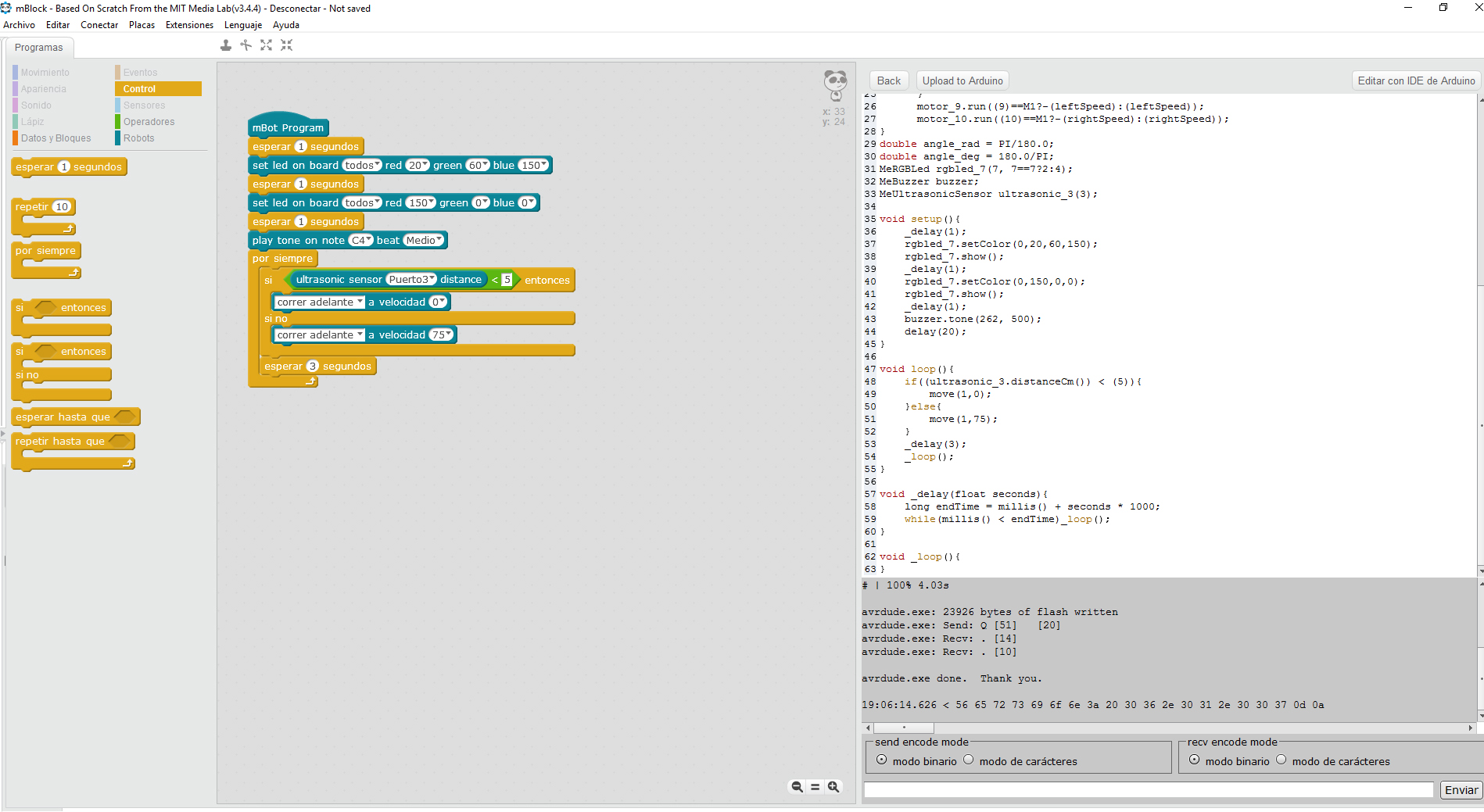Open the red value 20 dropdown
This screenshot has width=1484, height=812.
[x=418, y=166]
